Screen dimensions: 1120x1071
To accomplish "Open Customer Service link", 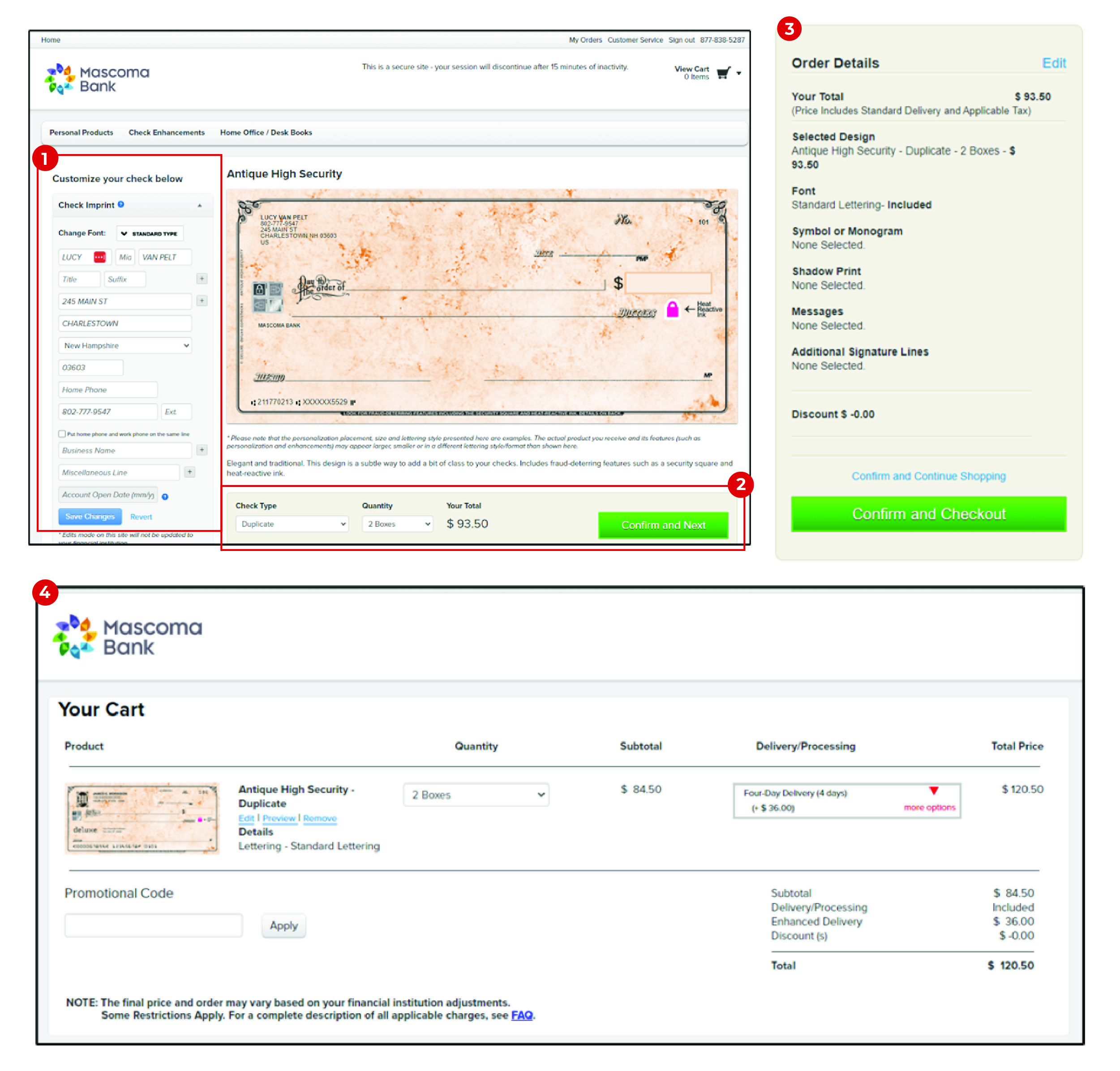I will 635,40.
